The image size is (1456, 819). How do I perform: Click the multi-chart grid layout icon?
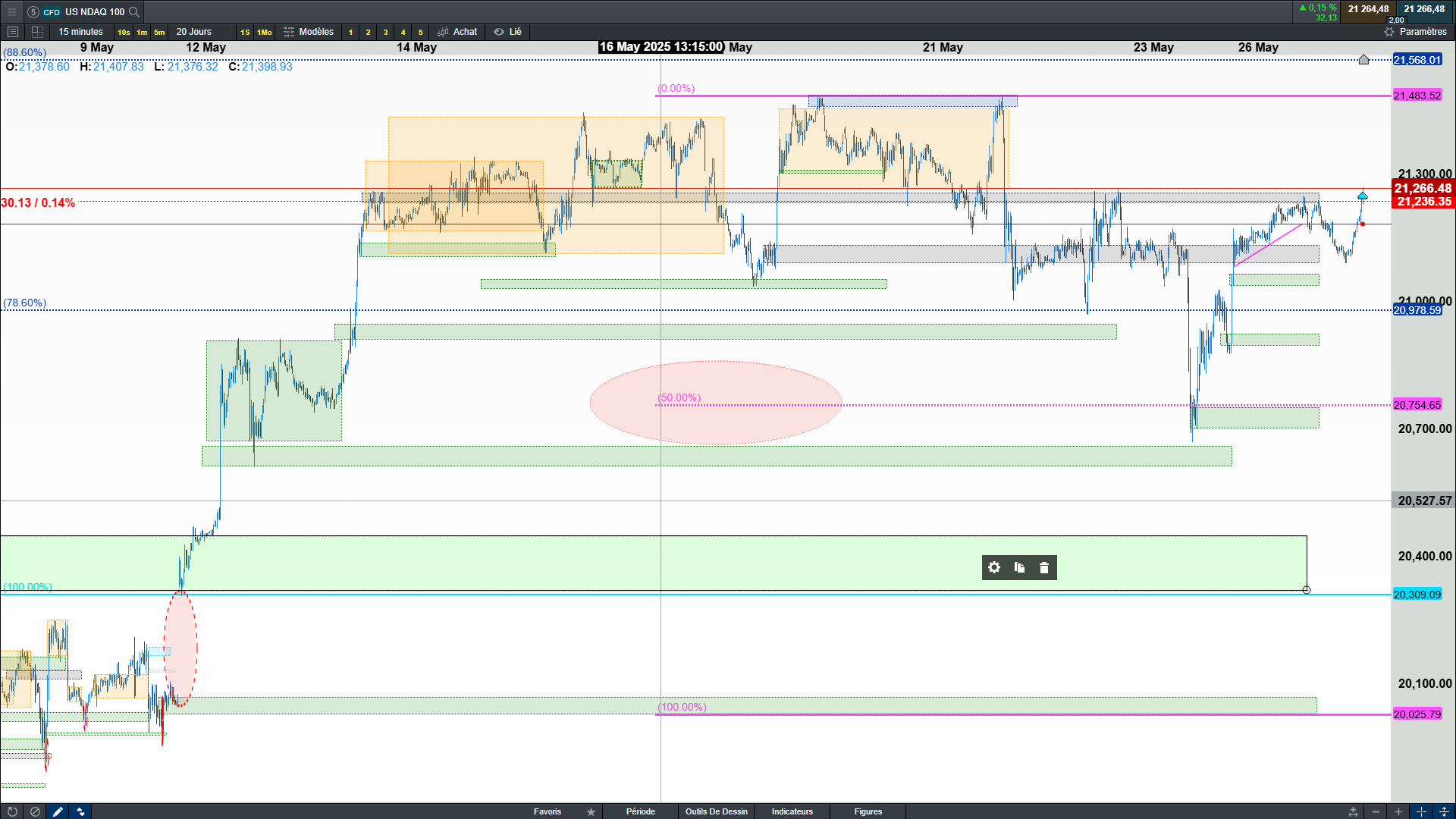(x=37, y=32)
